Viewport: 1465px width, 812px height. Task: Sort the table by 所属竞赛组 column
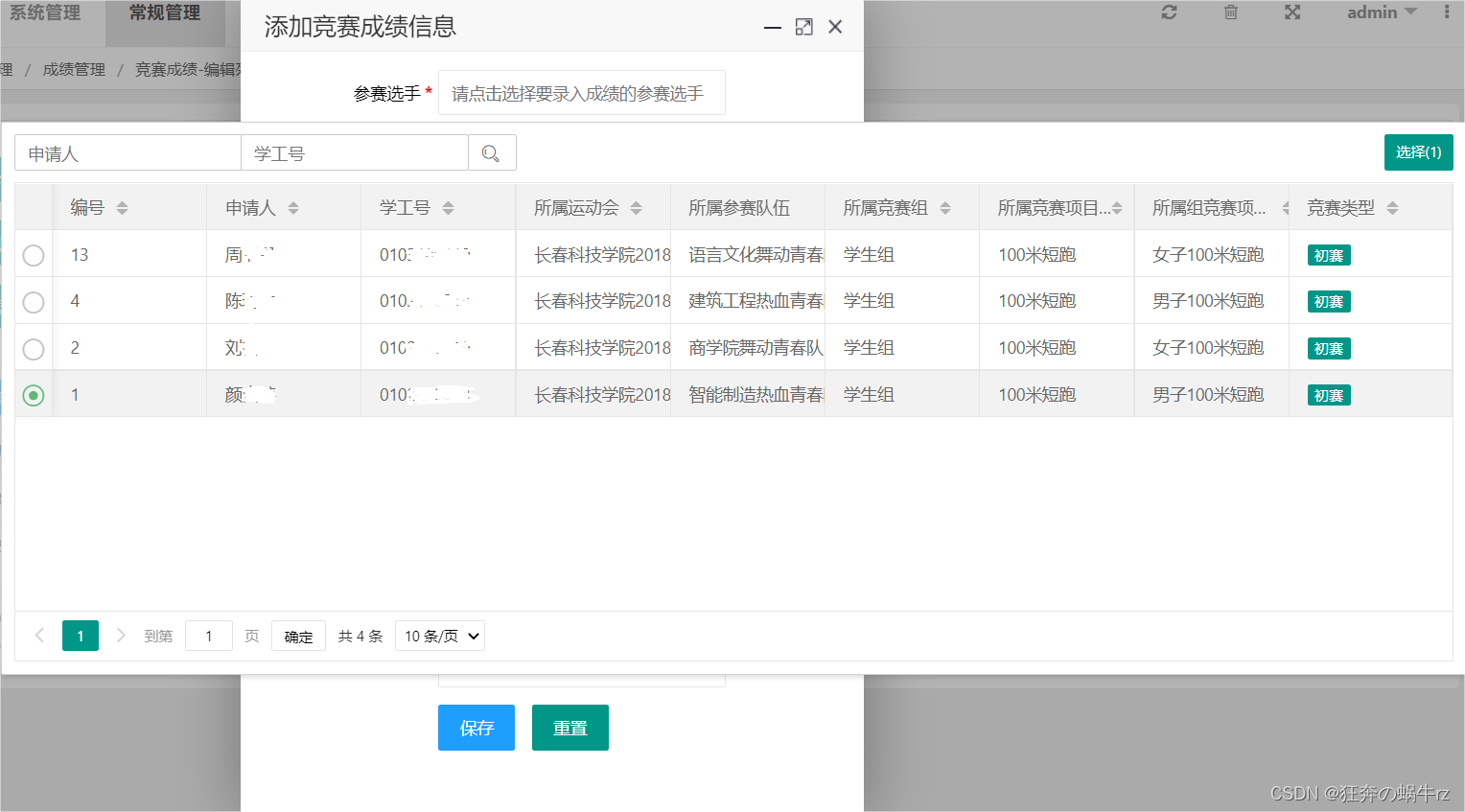point(945,208)
